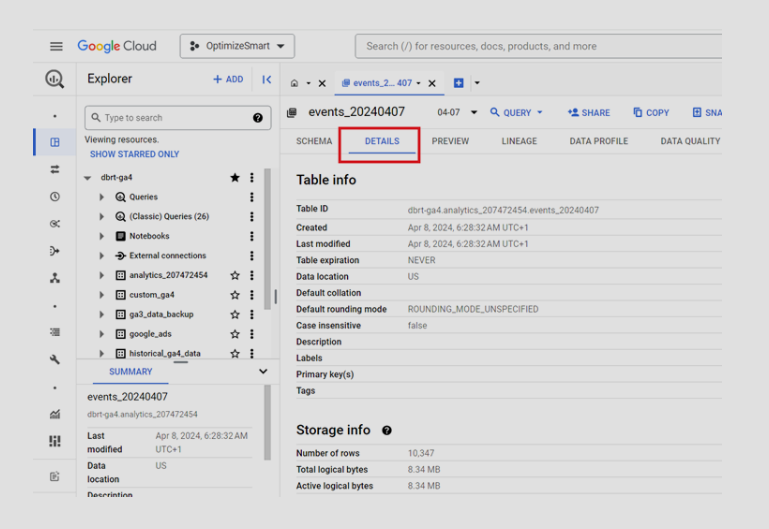Screen dimensions: 769x529
Task: Unstar the dbrt-ga4 project
Action: (235, 177)
